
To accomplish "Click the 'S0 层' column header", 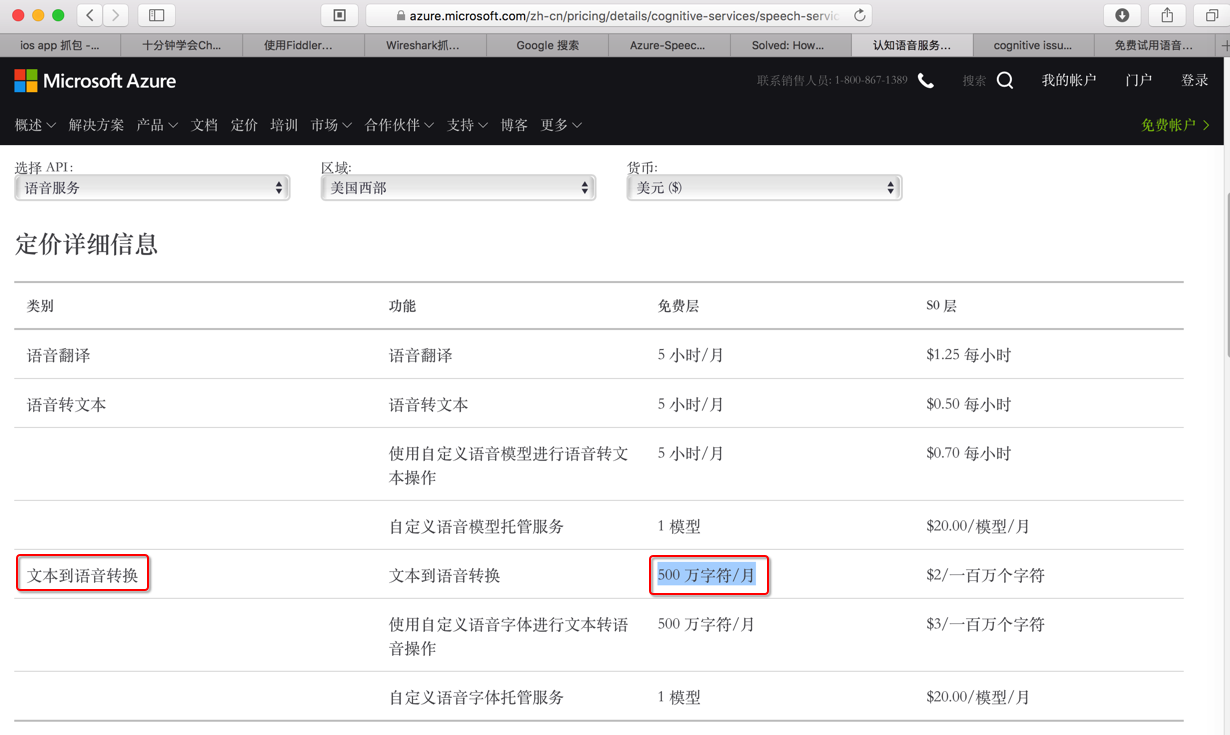I will [x=941, y=306].
